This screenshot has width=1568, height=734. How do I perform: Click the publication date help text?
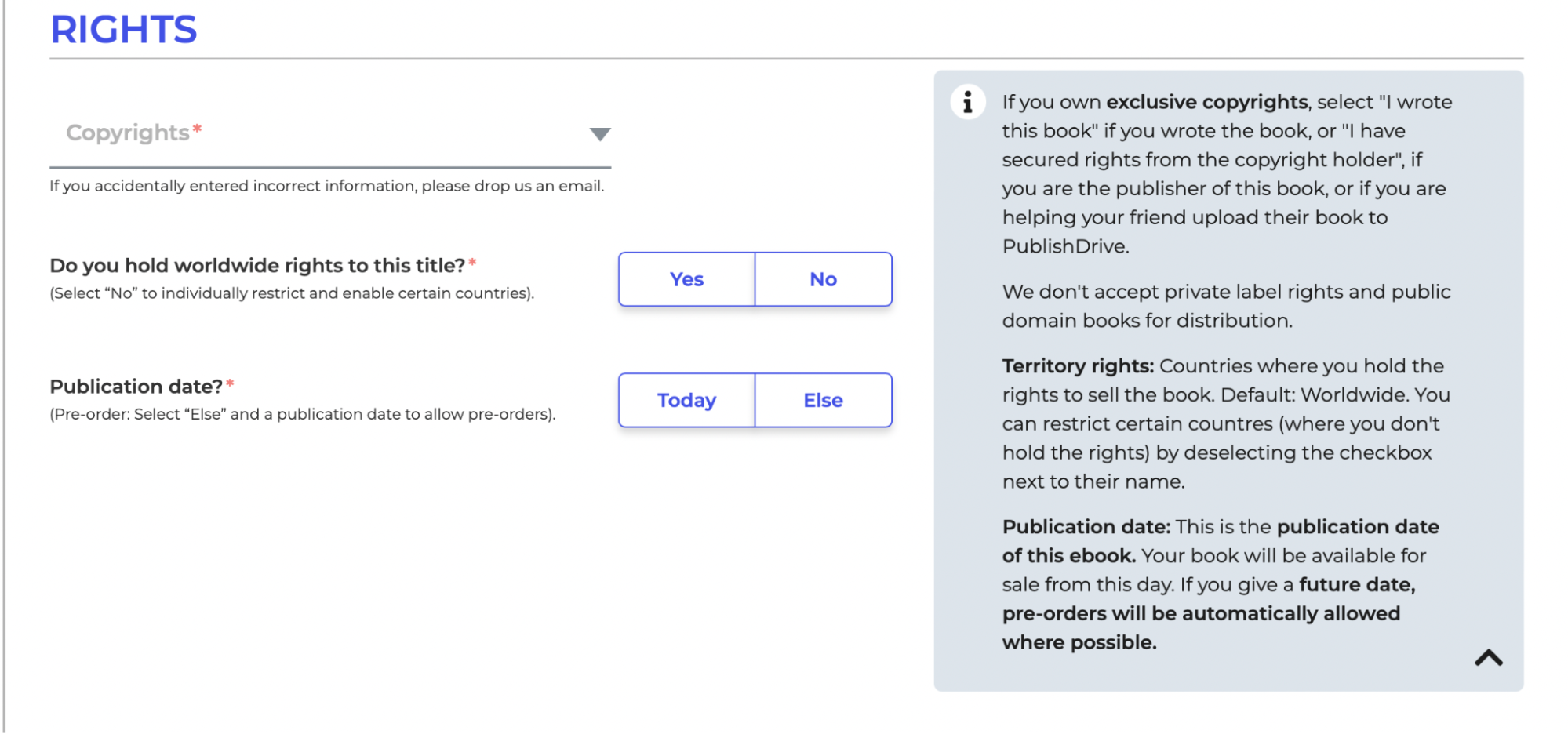click(x=302, y=413)
